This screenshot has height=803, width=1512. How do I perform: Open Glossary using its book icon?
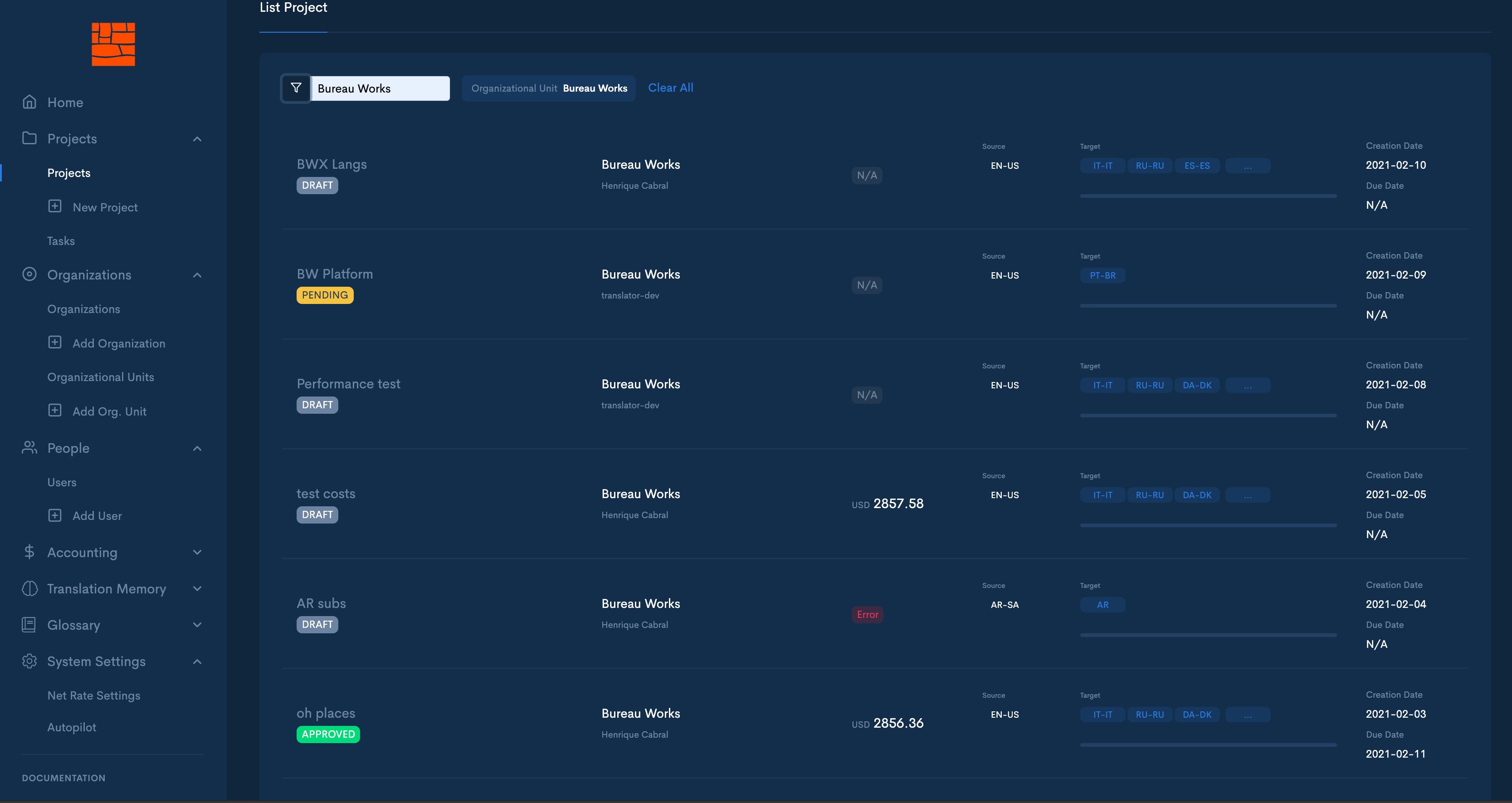(29, 625)
